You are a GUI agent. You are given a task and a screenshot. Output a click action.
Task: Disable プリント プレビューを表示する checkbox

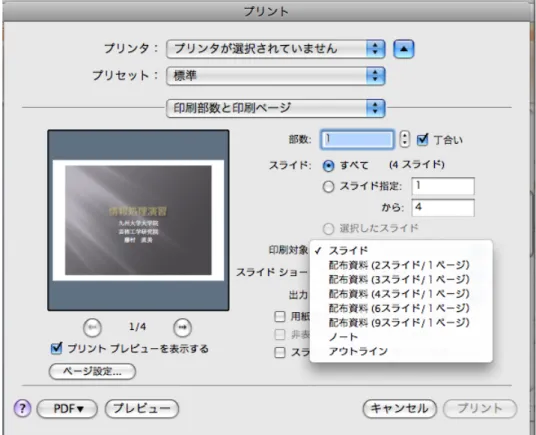click(x=57, y=349)
